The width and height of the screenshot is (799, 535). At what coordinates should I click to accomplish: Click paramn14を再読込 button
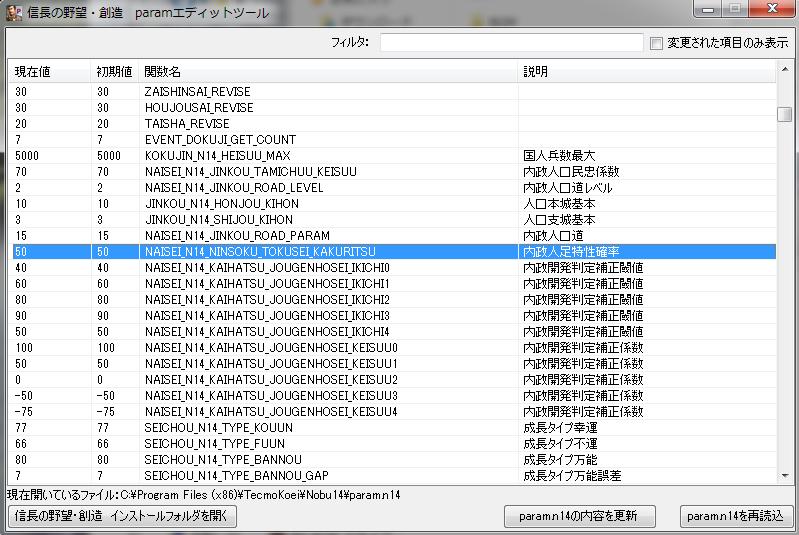click(736, 516)
